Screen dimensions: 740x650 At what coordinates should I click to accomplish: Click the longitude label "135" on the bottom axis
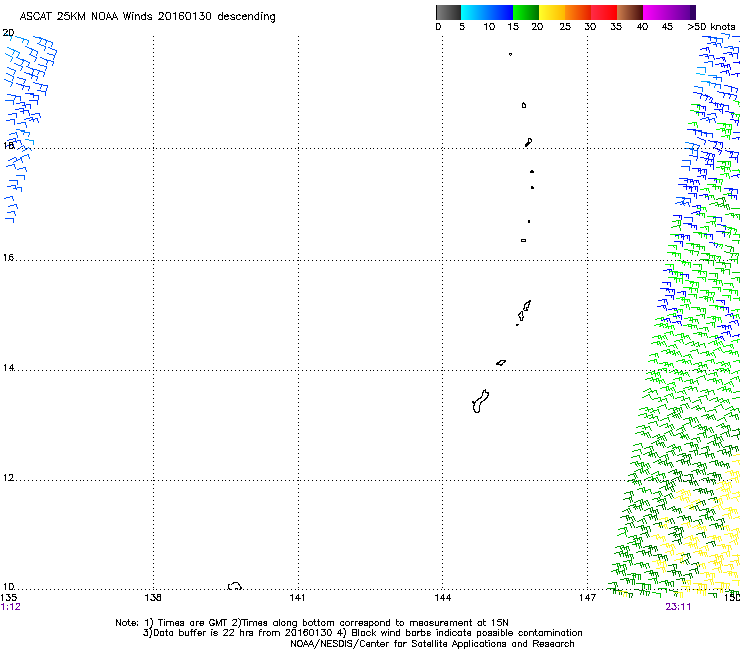click(9, 598)
